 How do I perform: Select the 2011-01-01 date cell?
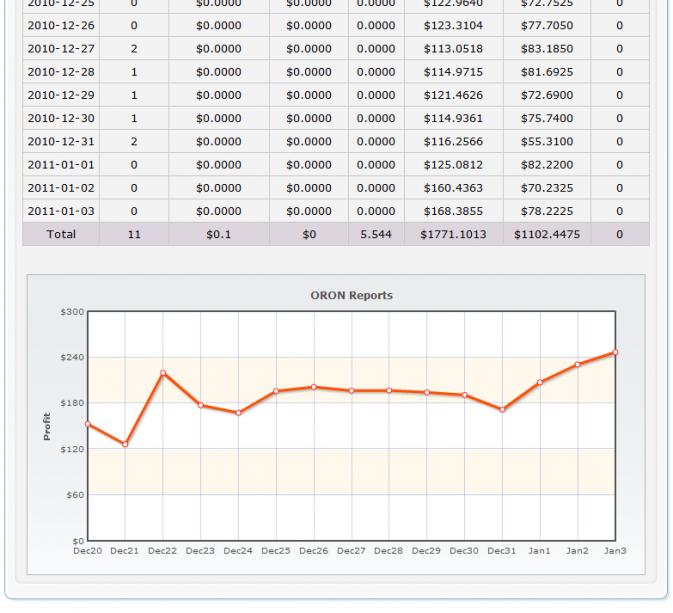(61, 164)
